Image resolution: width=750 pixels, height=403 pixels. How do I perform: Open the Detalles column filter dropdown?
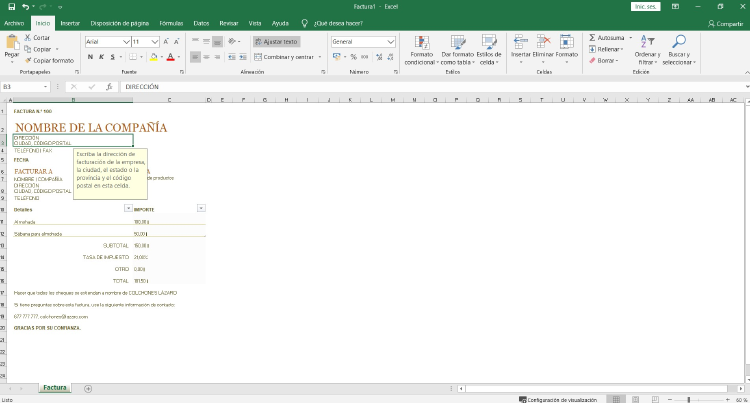[x=127, y=208]
